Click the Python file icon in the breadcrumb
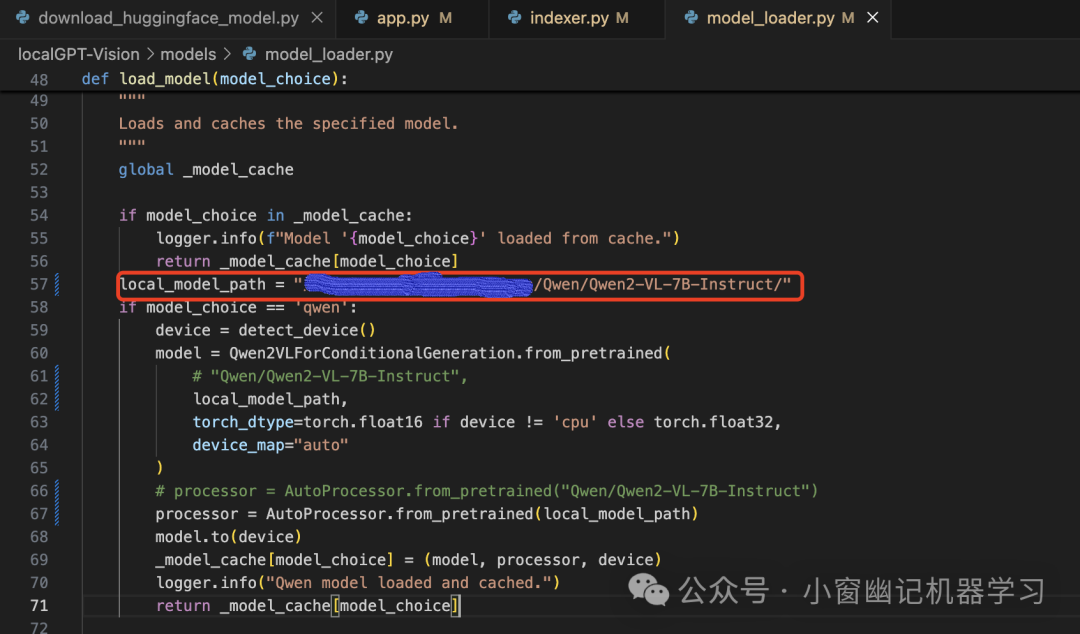The height and width of the screenshot is (634, 1080). (249, 54)
